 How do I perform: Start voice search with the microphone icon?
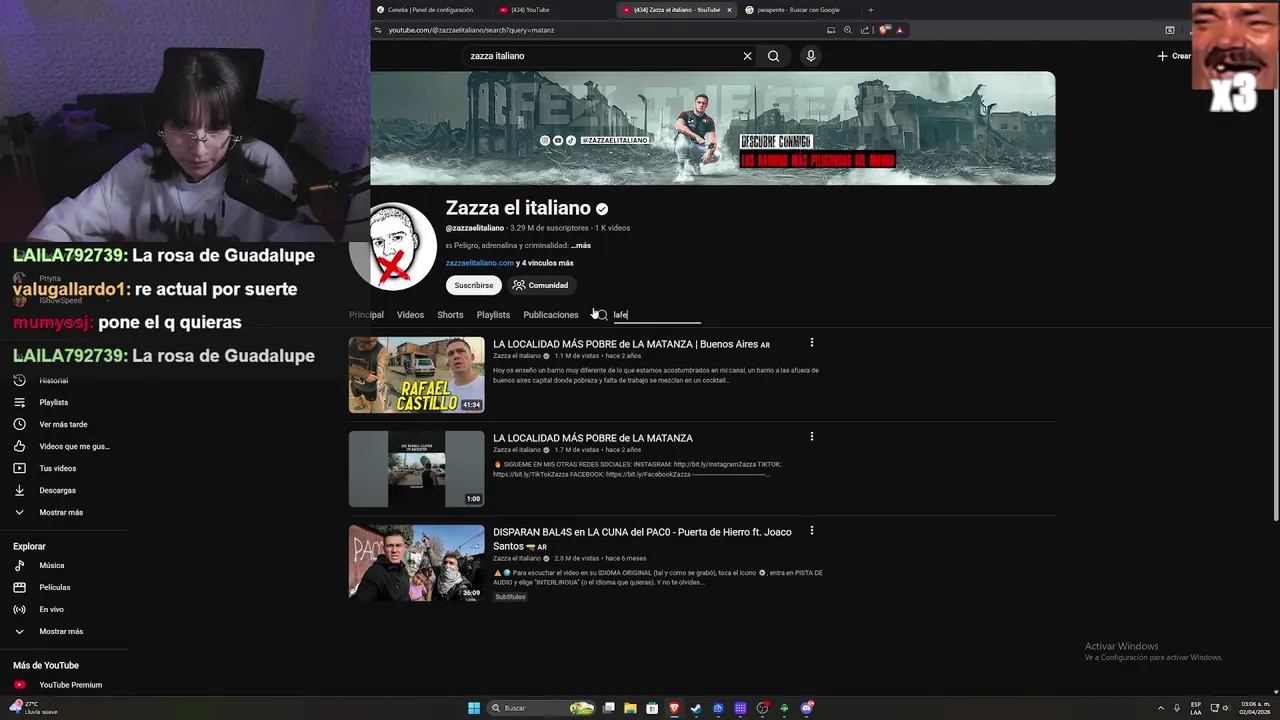[811, 56]
